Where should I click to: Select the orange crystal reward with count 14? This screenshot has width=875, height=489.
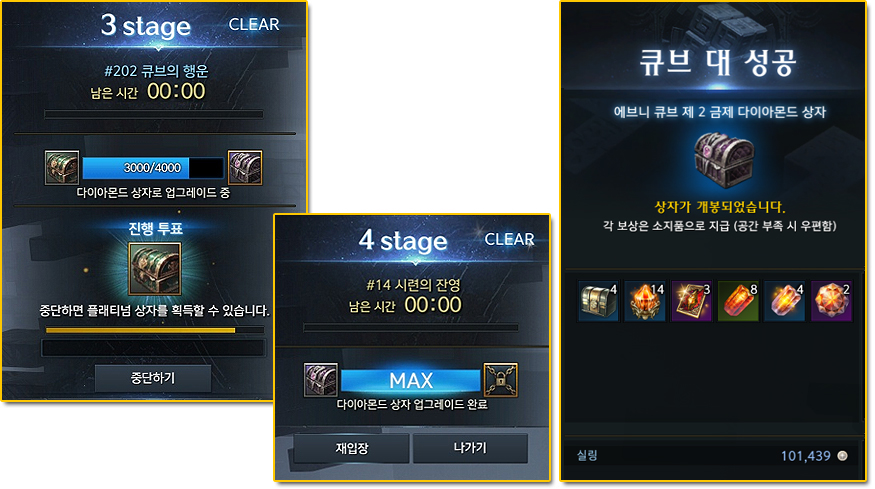click(x=645, y=301)
